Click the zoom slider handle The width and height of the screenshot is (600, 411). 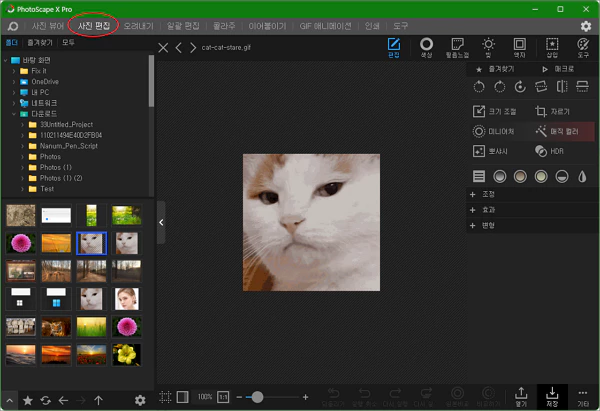[x=257, y=397]
